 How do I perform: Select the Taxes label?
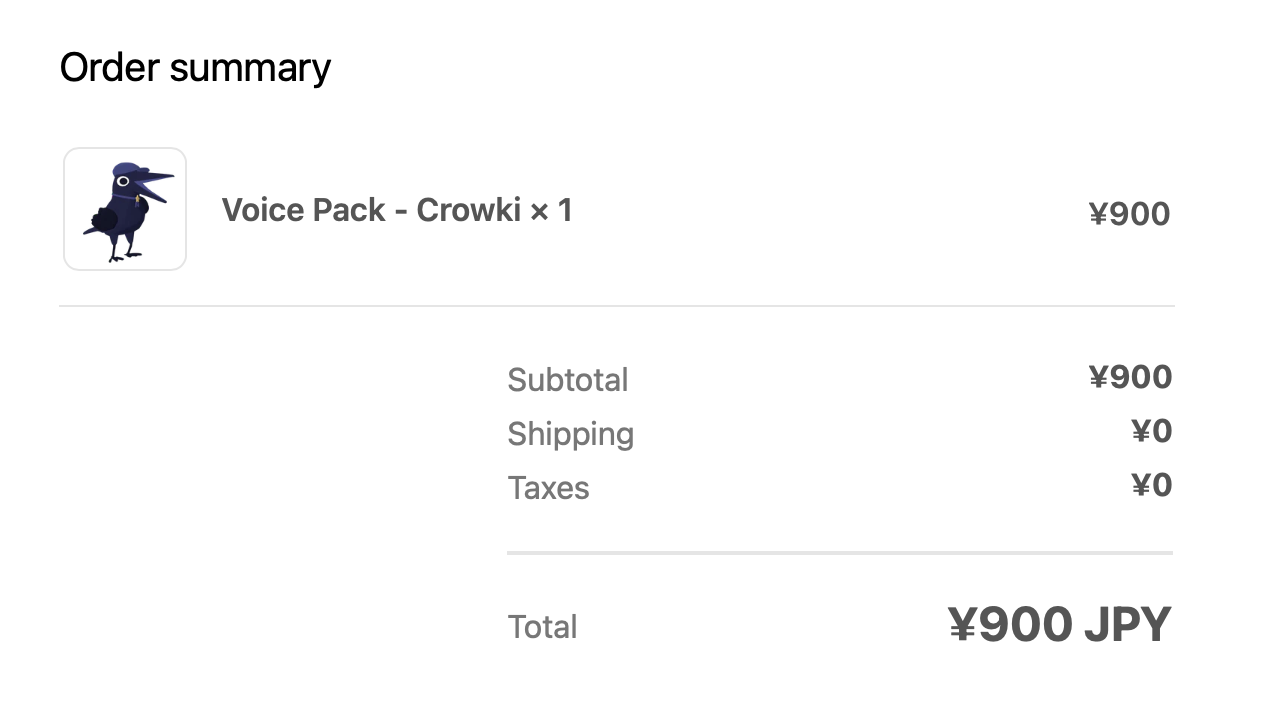(548, 488)
